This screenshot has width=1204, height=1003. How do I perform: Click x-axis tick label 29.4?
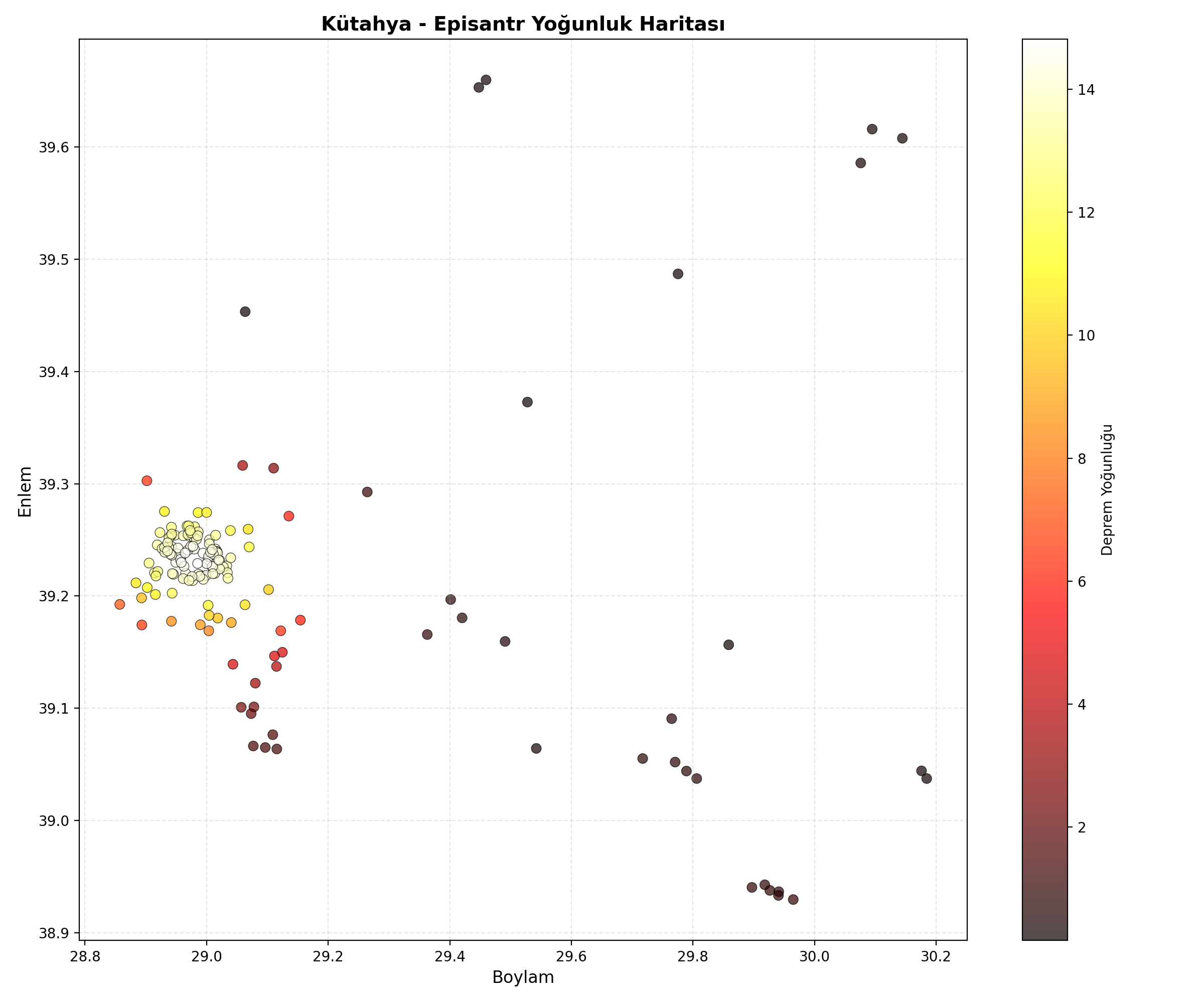(x=449, y=955)
